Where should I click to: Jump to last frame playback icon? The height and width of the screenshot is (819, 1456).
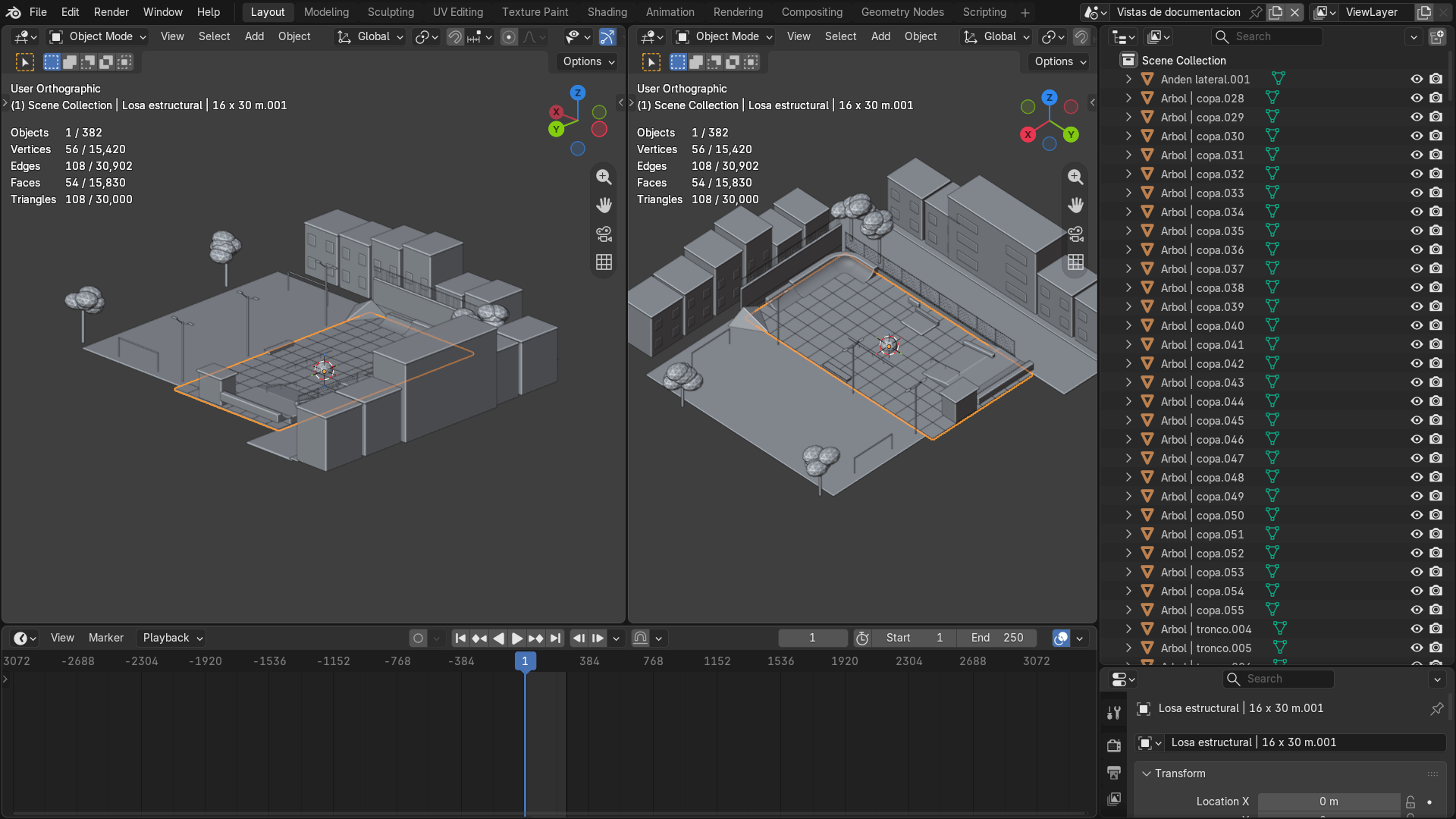(555, 639)
